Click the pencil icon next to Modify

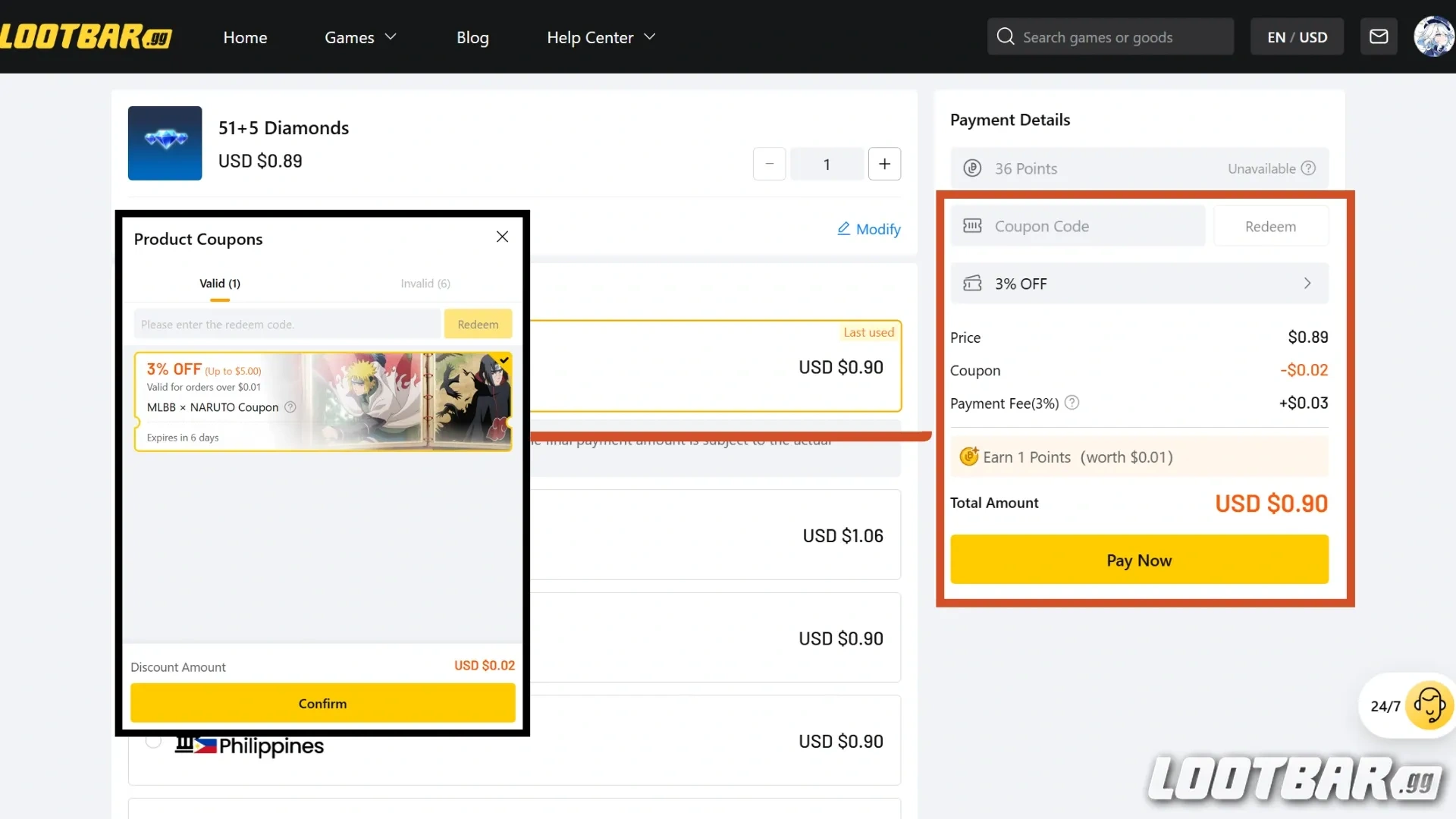(843, 228)
